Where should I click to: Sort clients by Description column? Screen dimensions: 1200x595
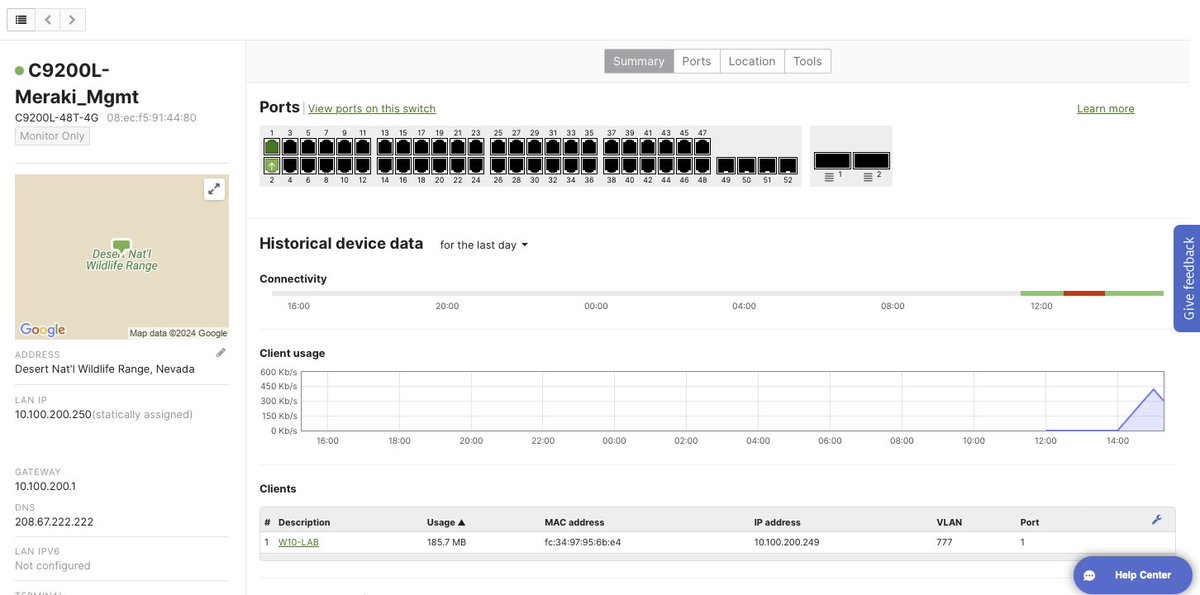tap(304, 522)
